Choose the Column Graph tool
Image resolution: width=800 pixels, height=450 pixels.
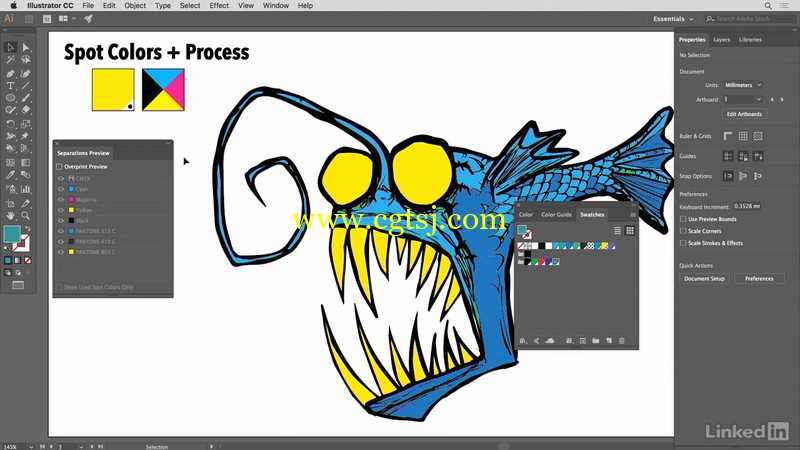click(x=26, y=189)
